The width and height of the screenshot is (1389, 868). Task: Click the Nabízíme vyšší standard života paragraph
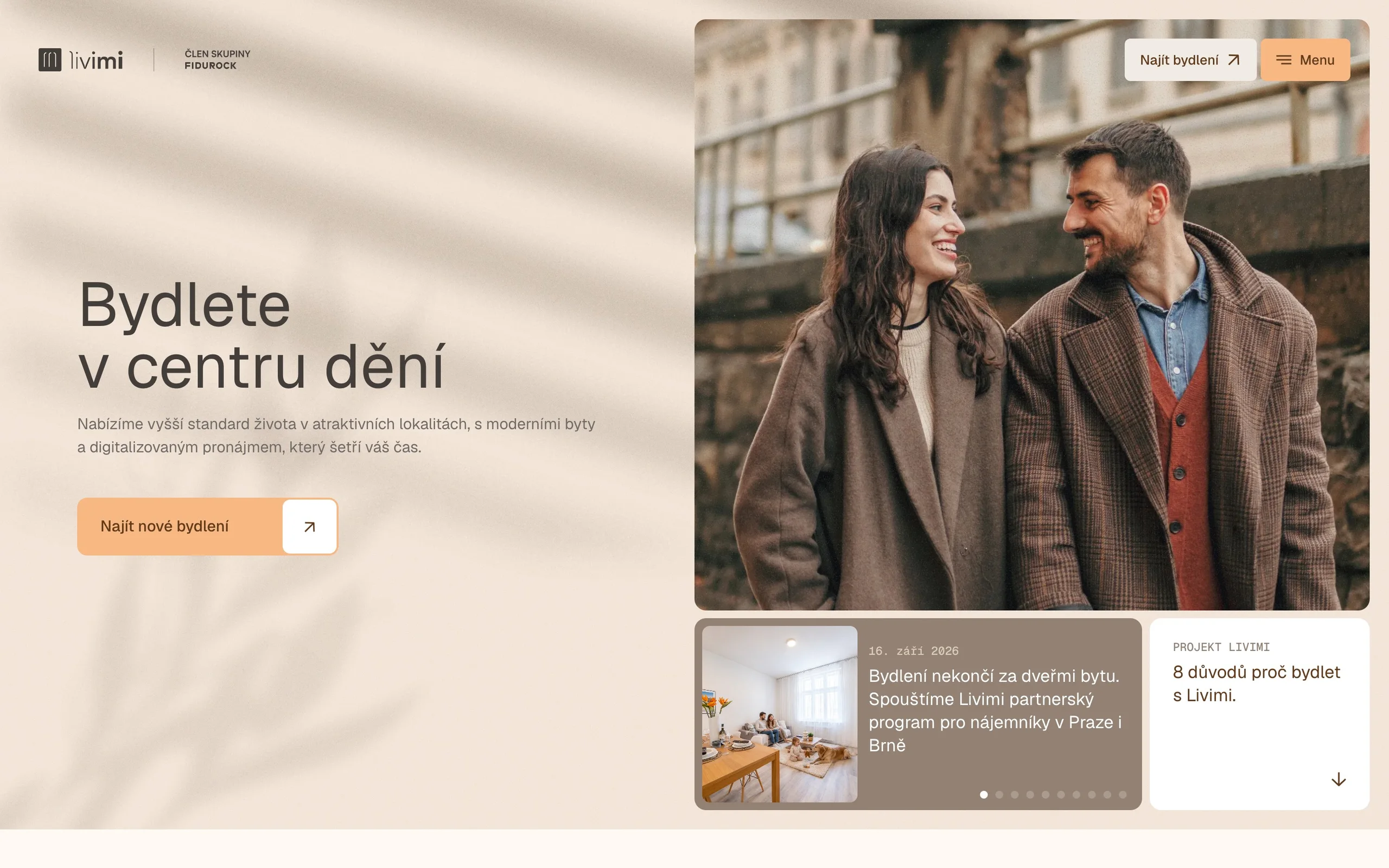coord(336,435)
